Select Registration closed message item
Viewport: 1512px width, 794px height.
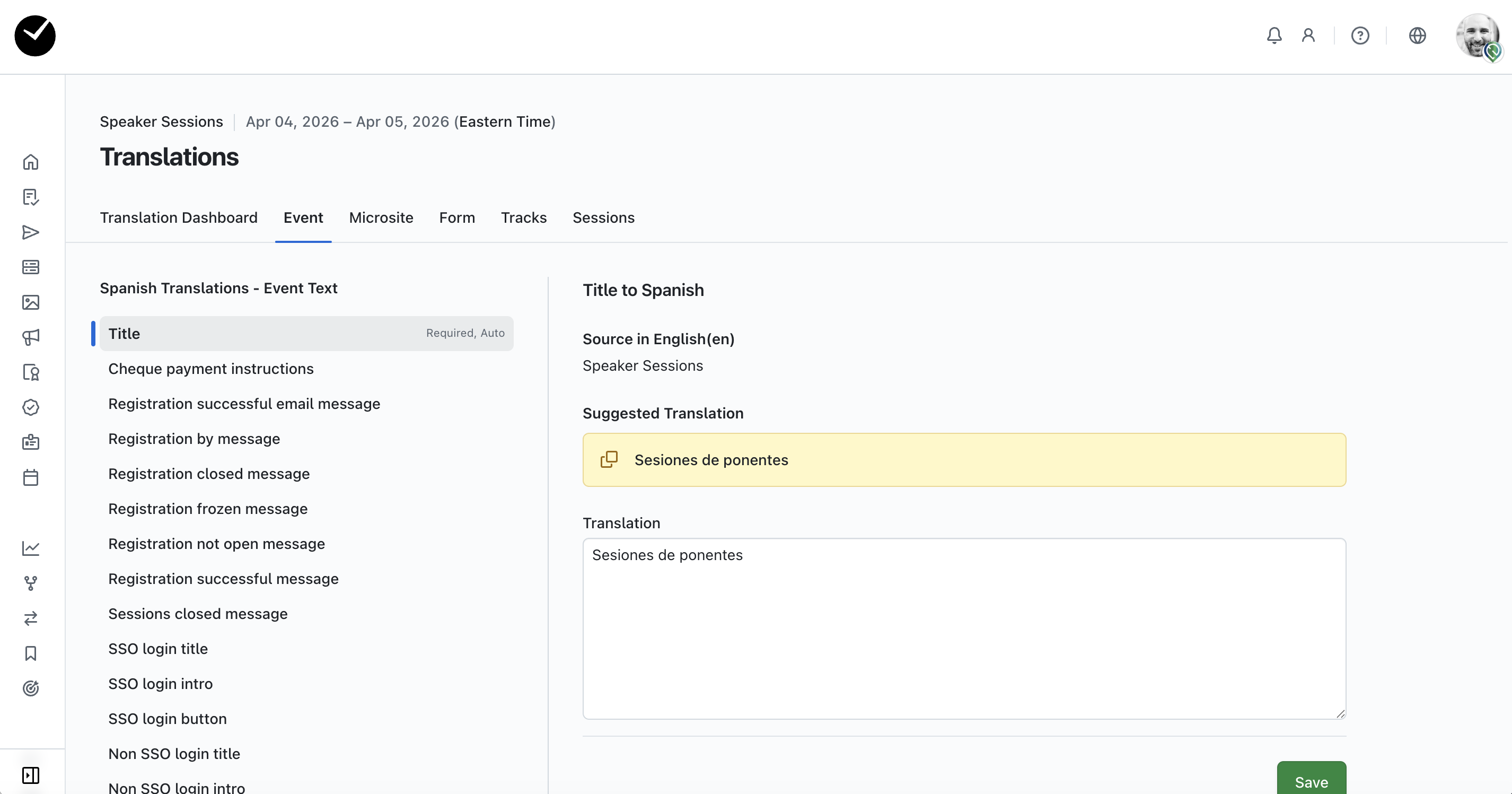pyautogui.click(x=209, y=474)
